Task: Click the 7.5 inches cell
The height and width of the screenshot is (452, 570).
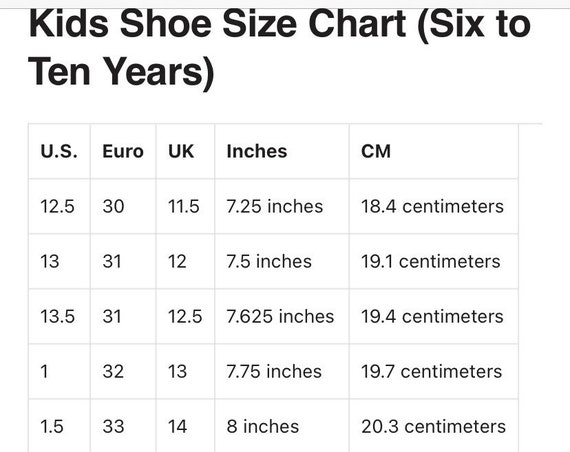Action: [x=282, y=261]
